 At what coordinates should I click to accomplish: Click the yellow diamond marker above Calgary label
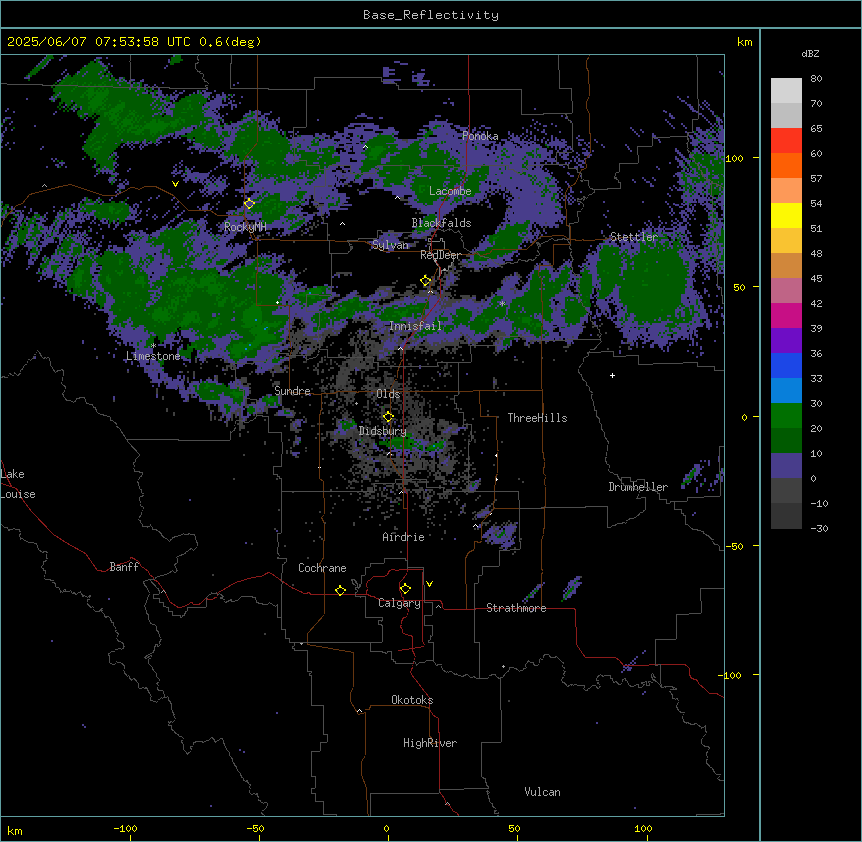(405, 589)
